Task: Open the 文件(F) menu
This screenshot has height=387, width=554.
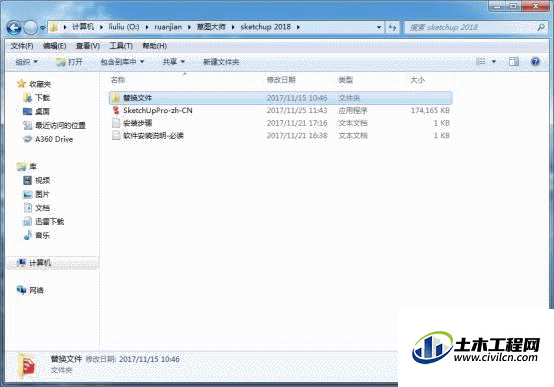Action: pyautogui.click(x=22, y=46)
